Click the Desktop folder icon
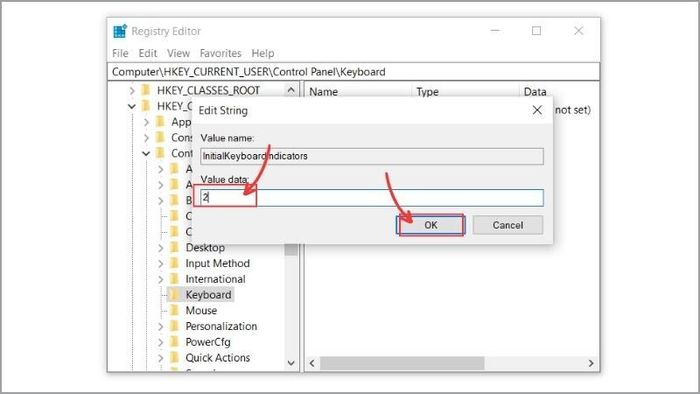The height and width of the screenshot is (394, 700). tap(175, 248)
